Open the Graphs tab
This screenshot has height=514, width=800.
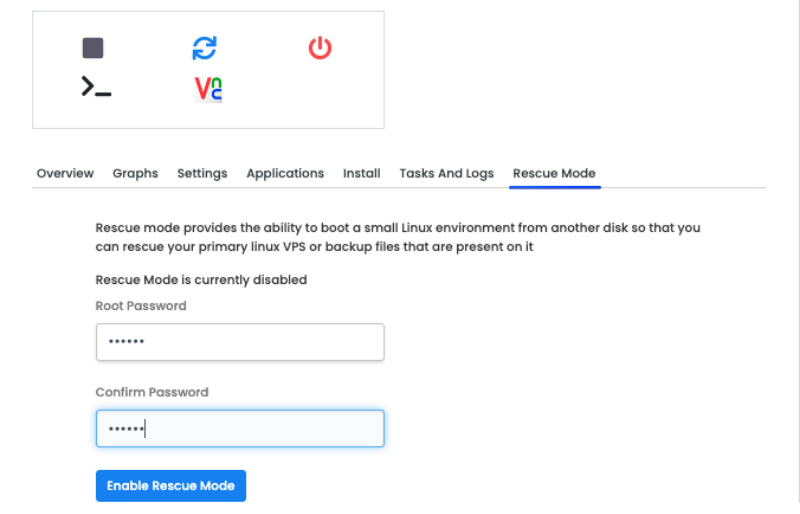point(135,174)
